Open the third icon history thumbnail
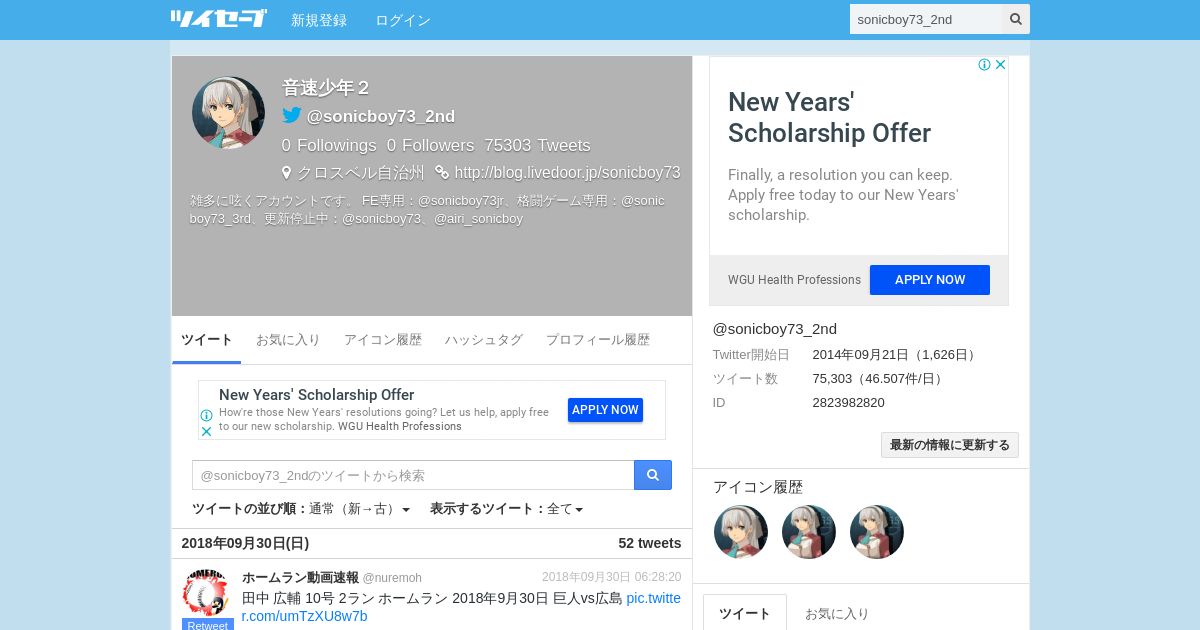The height and width of the screenshot is (630, 1200). pyautogui.click(x=877, y=532)
